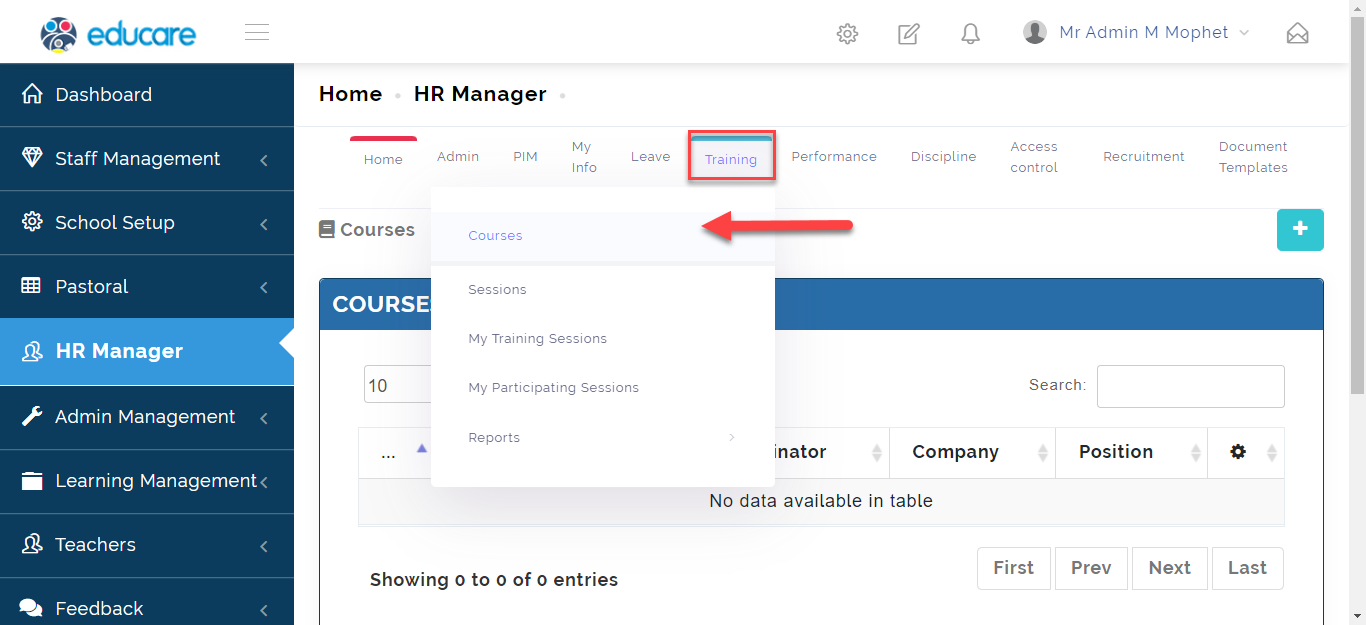1366x625 pixels.
Task: Expand the Reports submenu arrow
Action: click(732, 437)
